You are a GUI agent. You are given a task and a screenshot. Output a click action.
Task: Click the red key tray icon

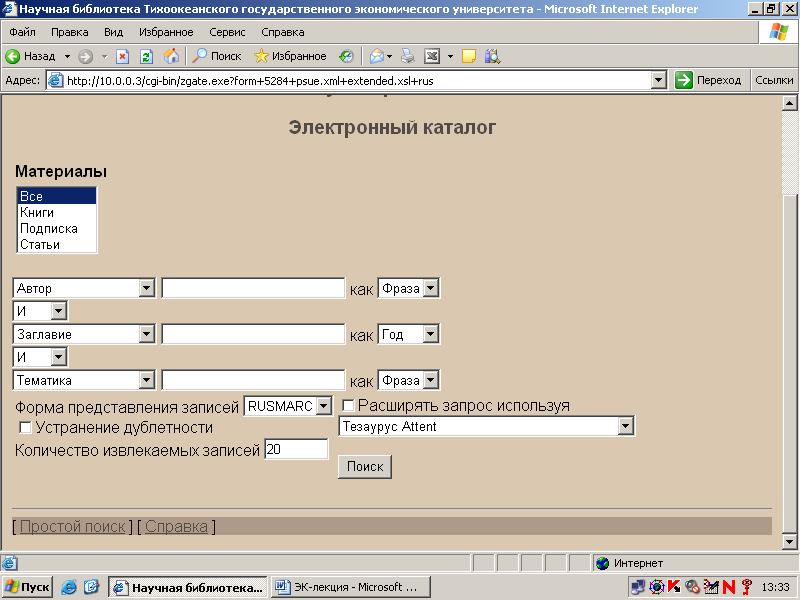(747, 587)
